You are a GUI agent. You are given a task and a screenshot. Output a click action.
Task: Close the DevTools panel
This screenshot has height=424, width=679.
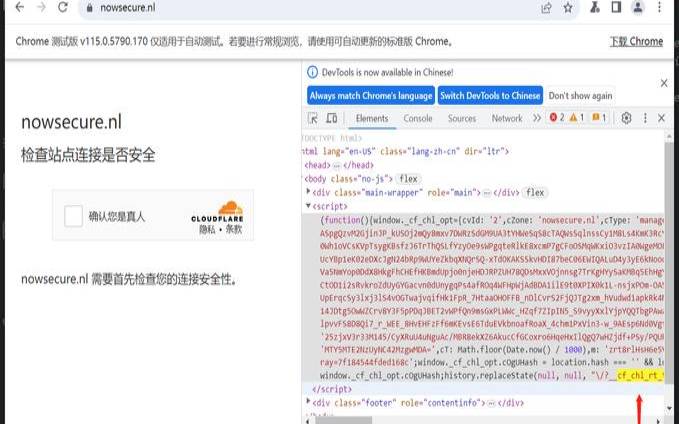click(x=661, y=118)
